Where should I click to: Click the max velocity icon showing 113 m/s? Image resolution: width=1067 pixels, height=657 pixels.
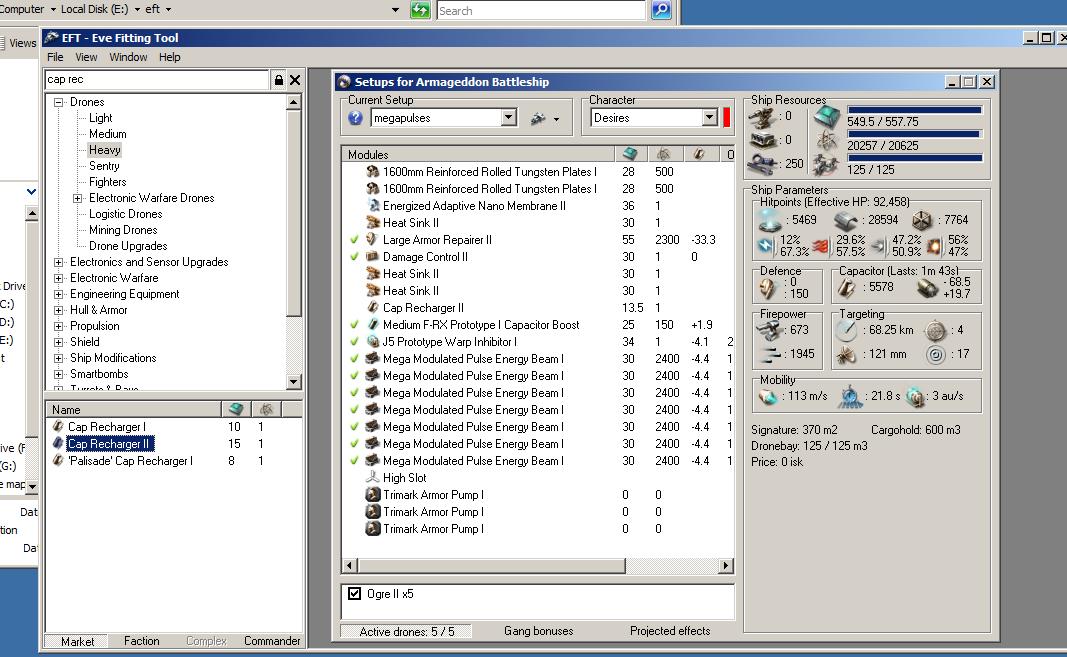pyautogui.click(x=768, y=396)
